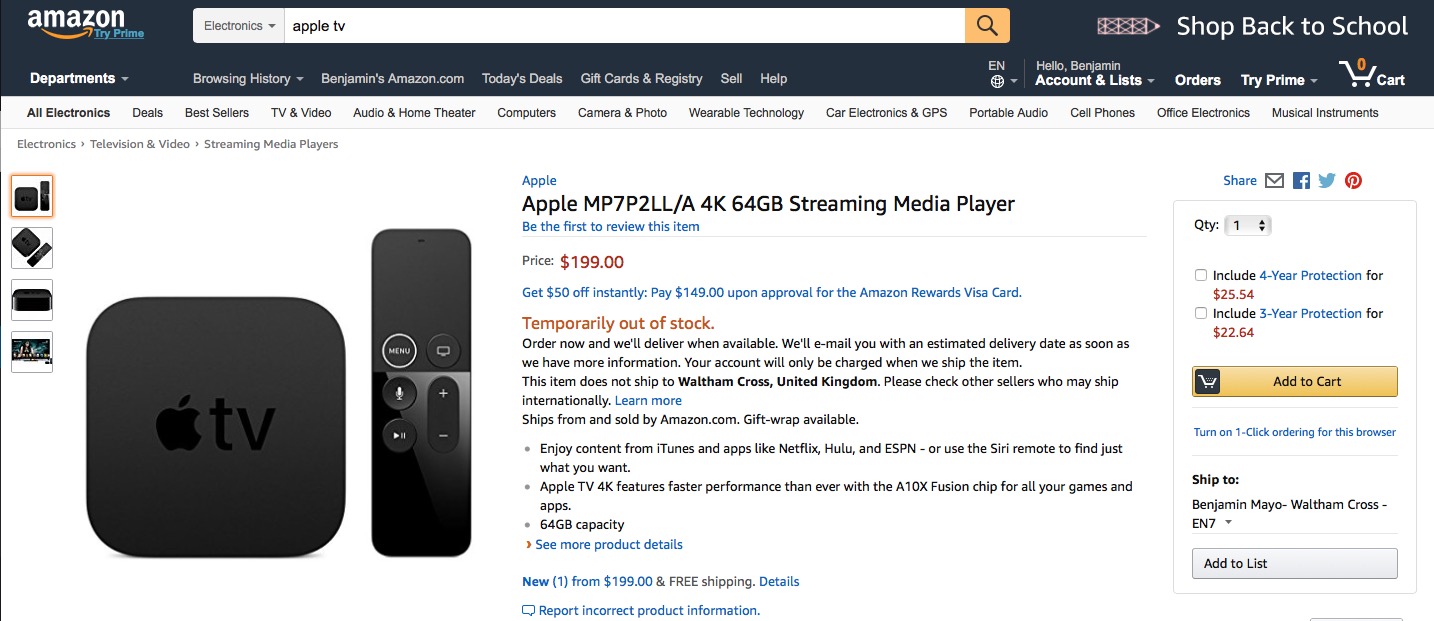The image size is (1434, 621).
Task: Enable the 4-Year Protection checkbox
Action: [1201, 275]
